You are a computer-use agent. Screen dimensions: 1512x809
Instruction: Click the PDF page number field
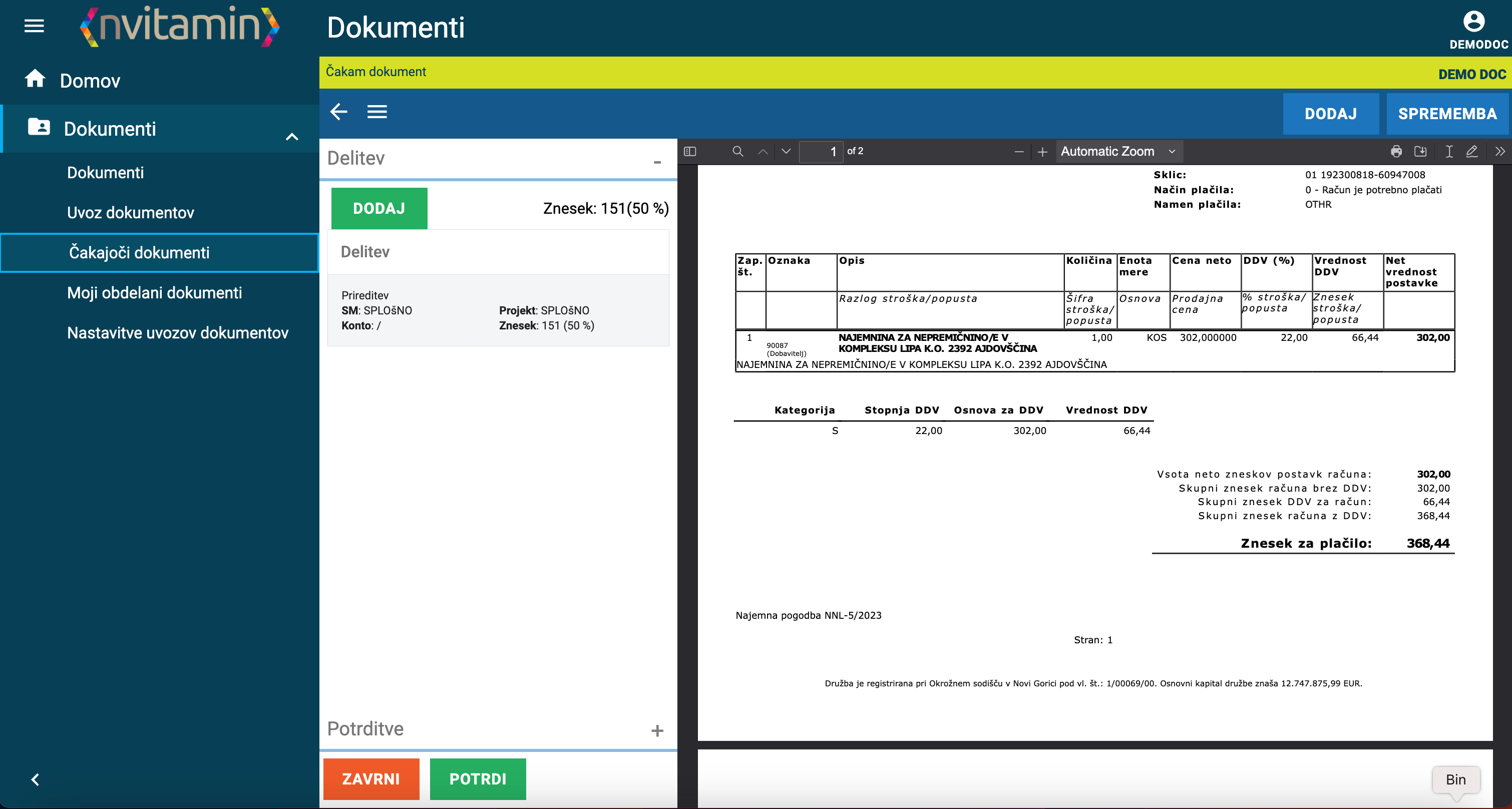tap(821, 152)
